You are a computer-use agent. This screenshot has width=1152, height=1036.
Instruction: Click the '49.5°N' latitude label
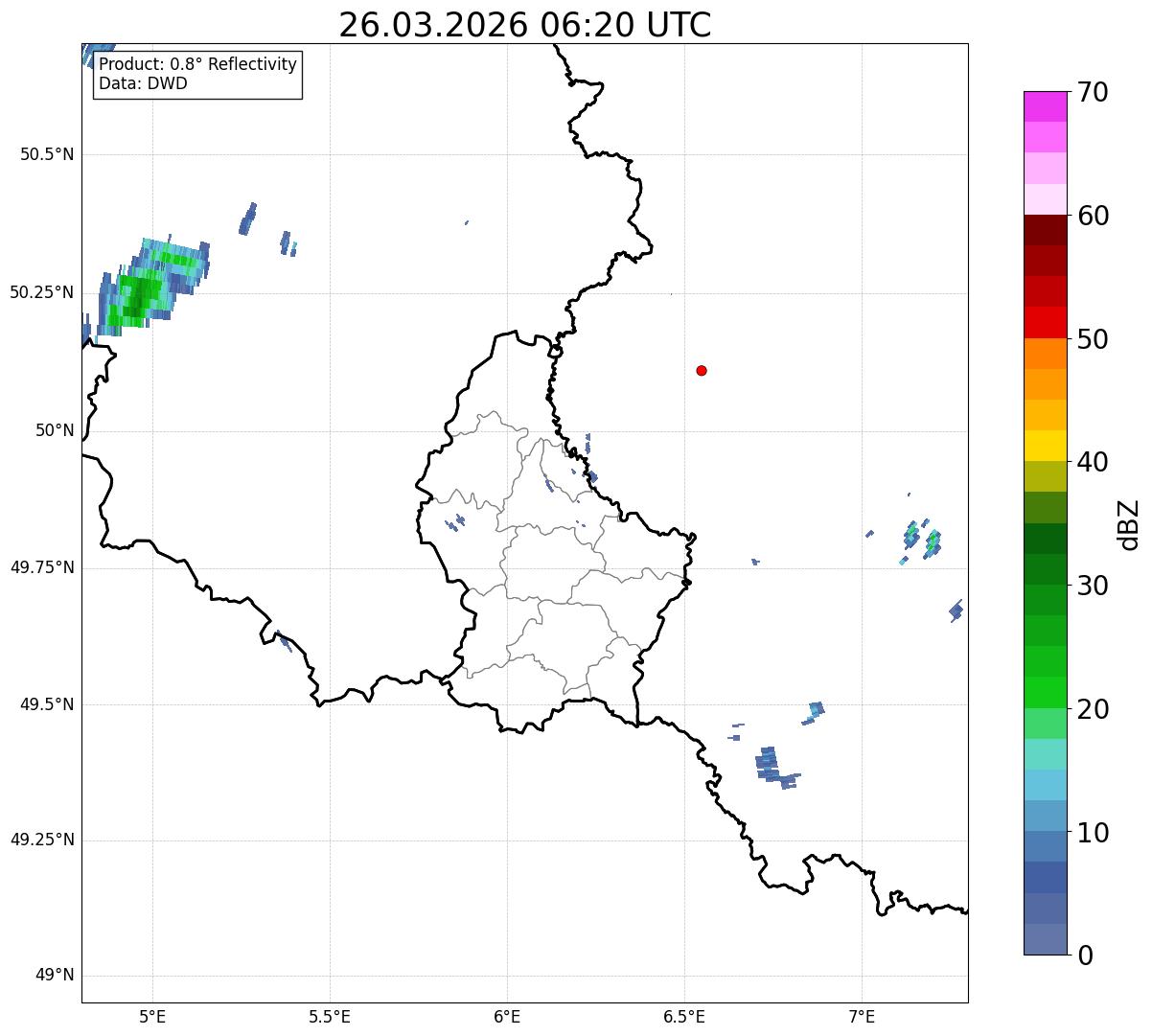click(x=47, y=704)
